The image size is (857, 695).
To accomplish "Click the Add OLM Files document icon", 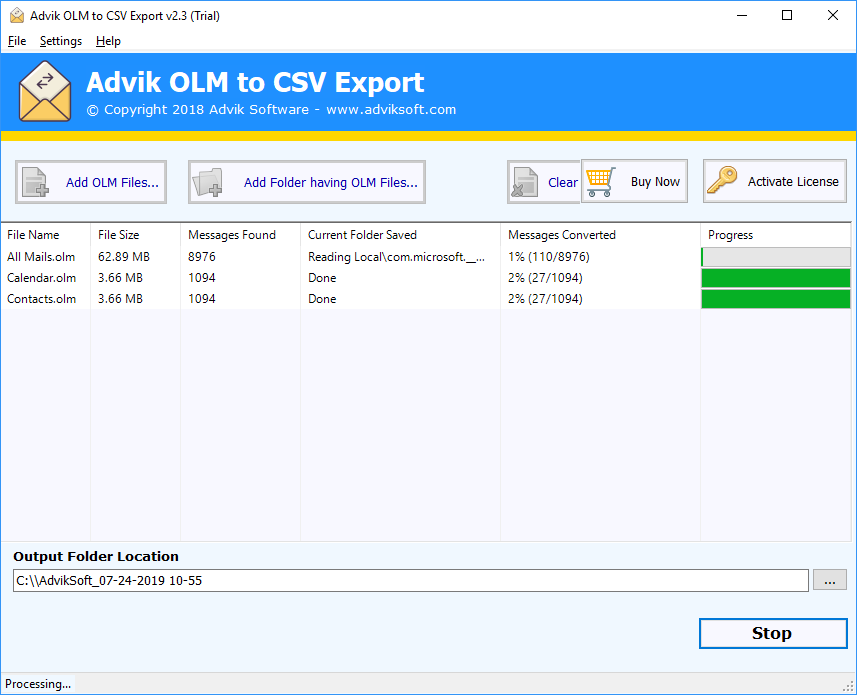I will point(35,182).
